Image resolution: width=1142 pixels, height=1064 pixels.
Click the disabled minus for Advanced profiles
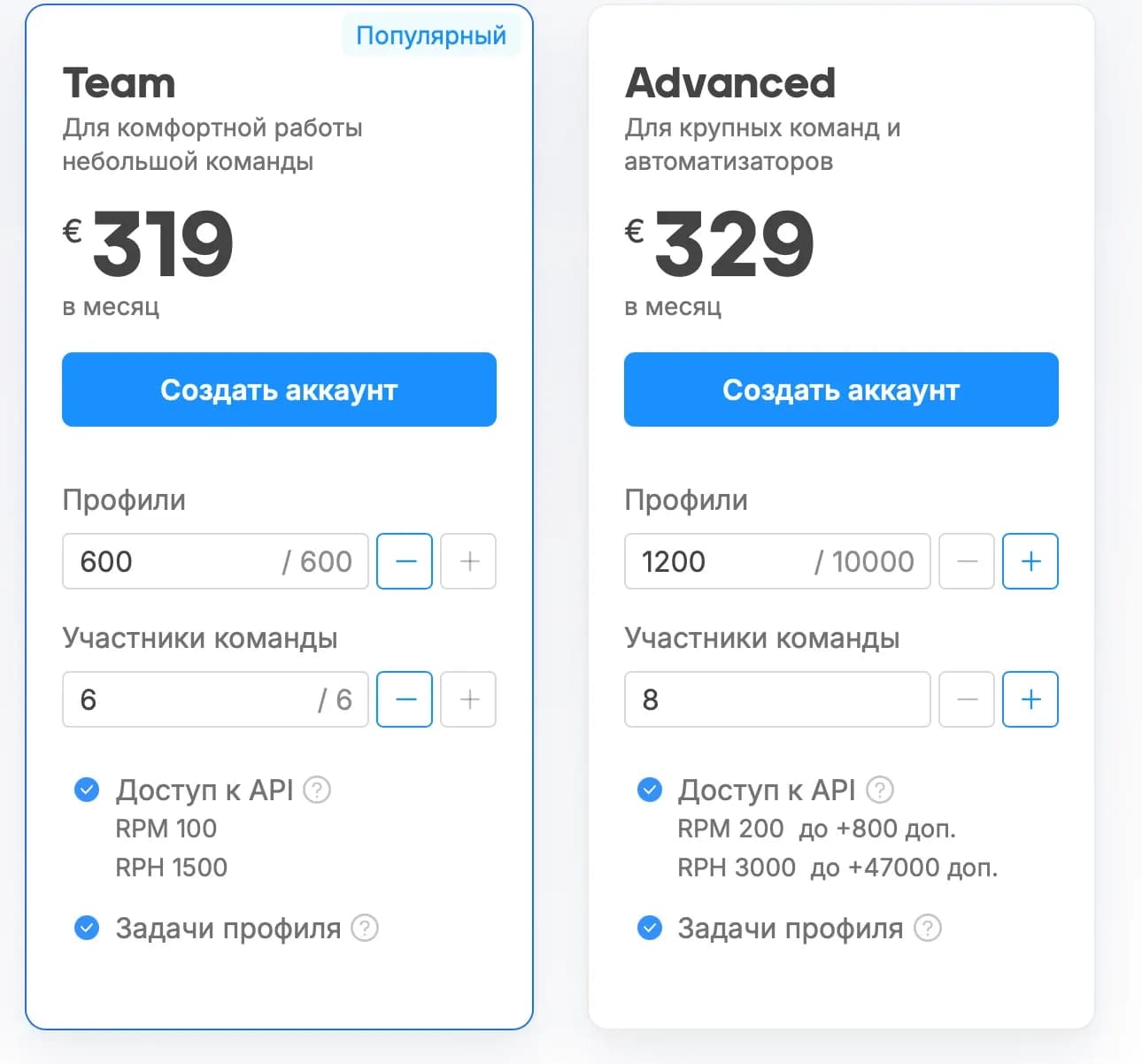(x=966, y=561)
